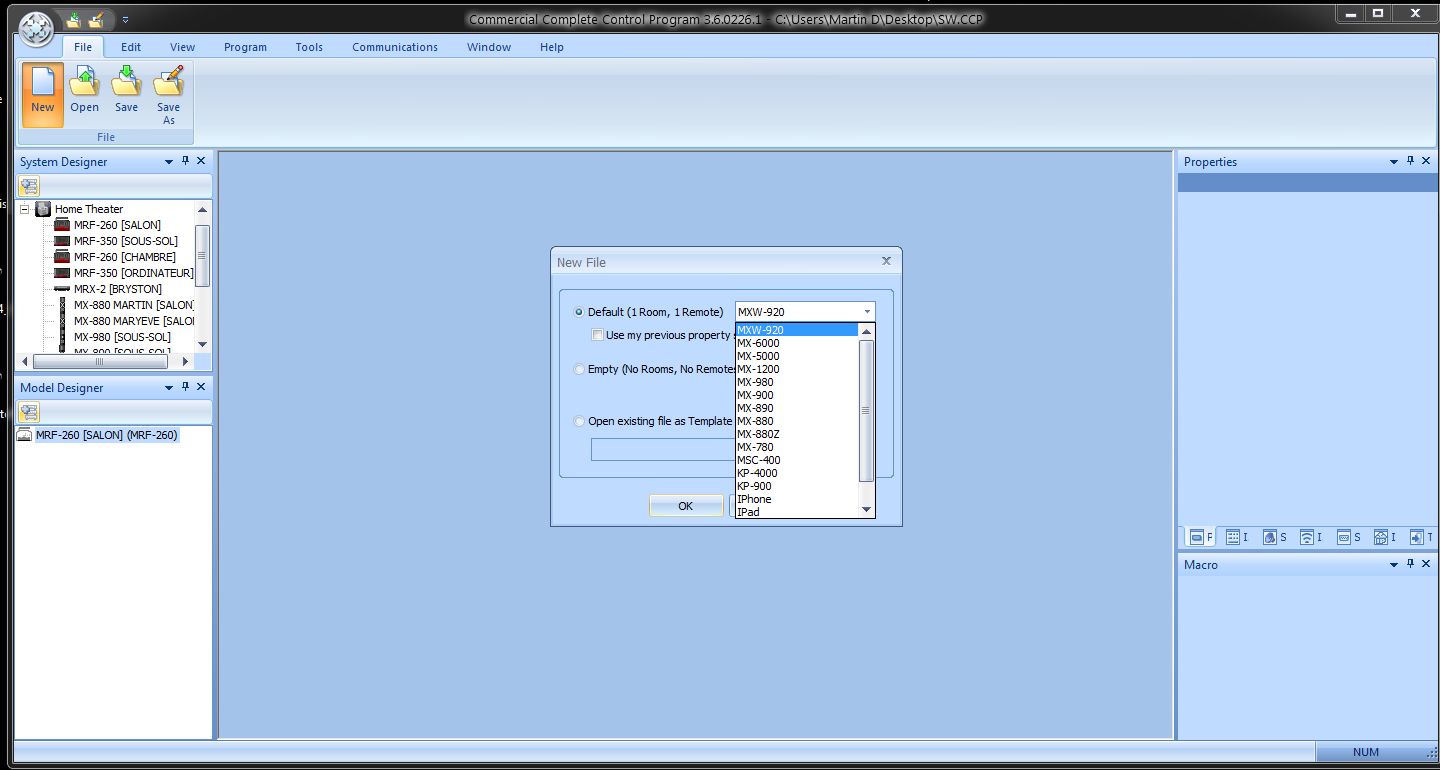
Task: Open the Program ribbon tab
Action: [x=245, y=47]
